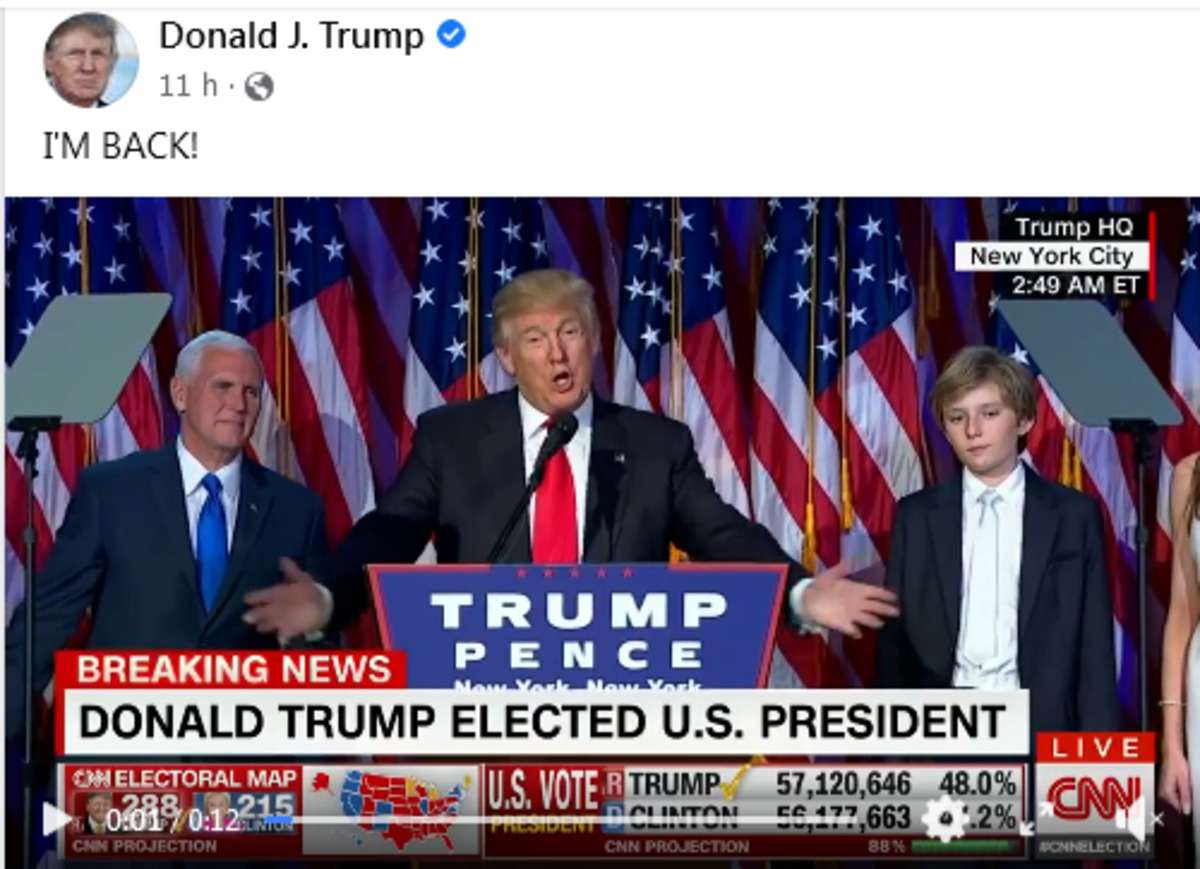Image resolution: width=1200 pixels, height=869 pixels.
Task: Click Donald J. Trump profile picture
Action: click(x=90, y=59)
